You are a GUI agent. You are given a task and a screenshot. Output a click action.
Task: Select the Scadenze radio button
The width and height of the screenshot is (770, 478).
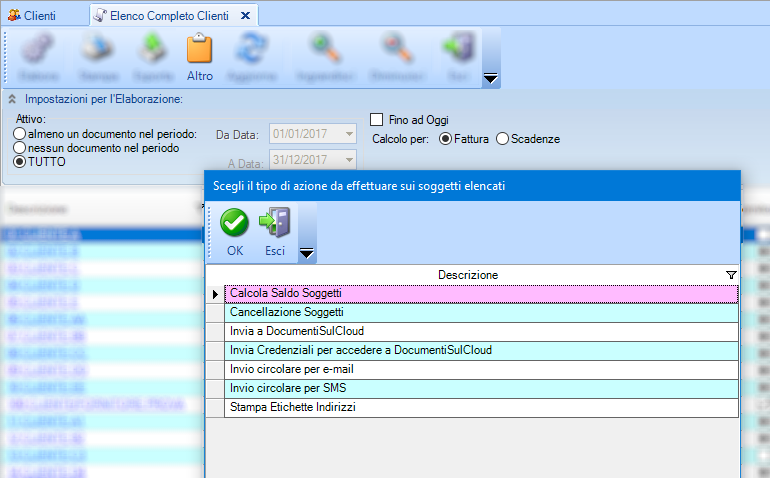click(502, 139)
